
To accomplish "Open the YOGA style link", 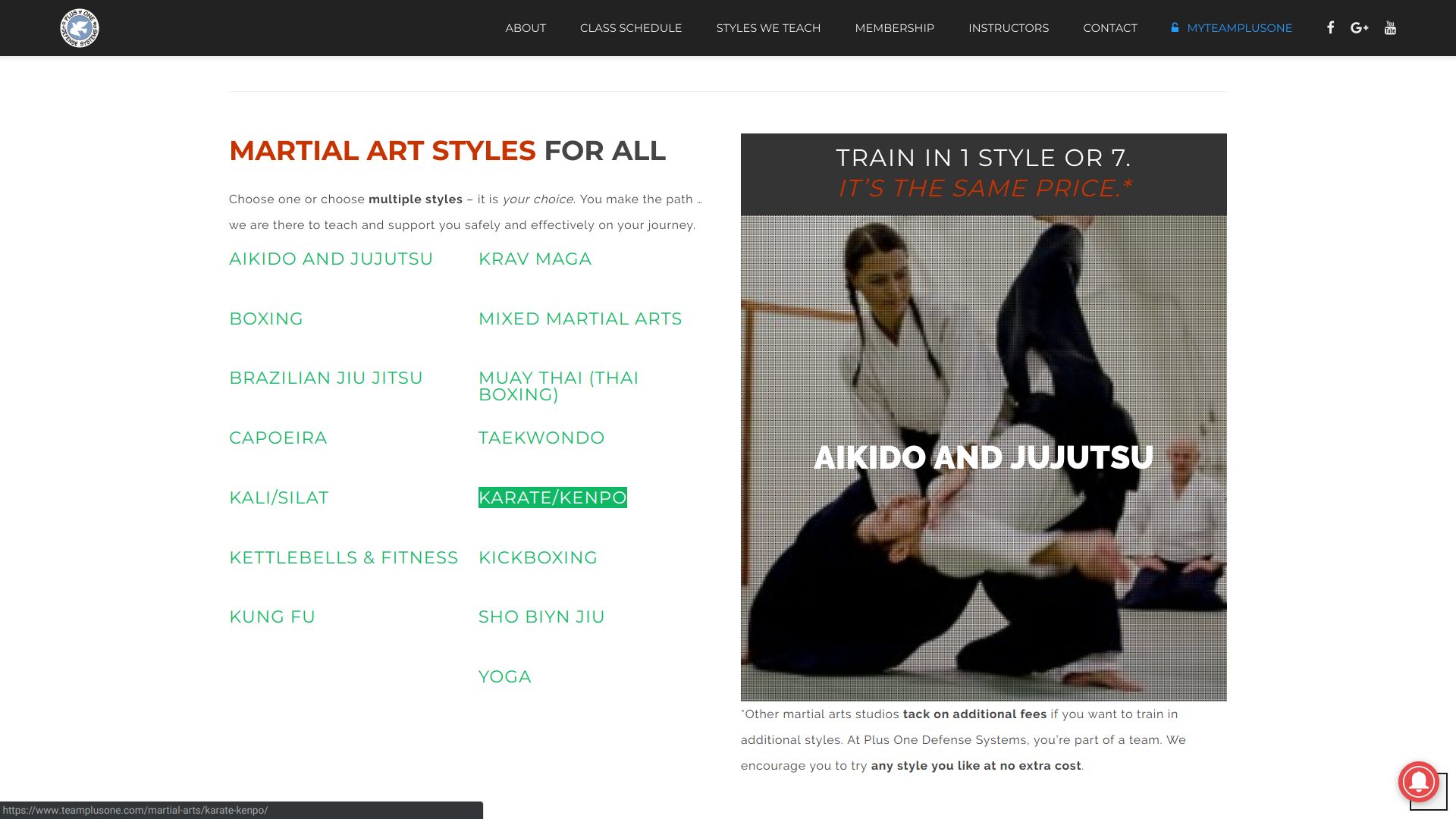I will point(504,676).
